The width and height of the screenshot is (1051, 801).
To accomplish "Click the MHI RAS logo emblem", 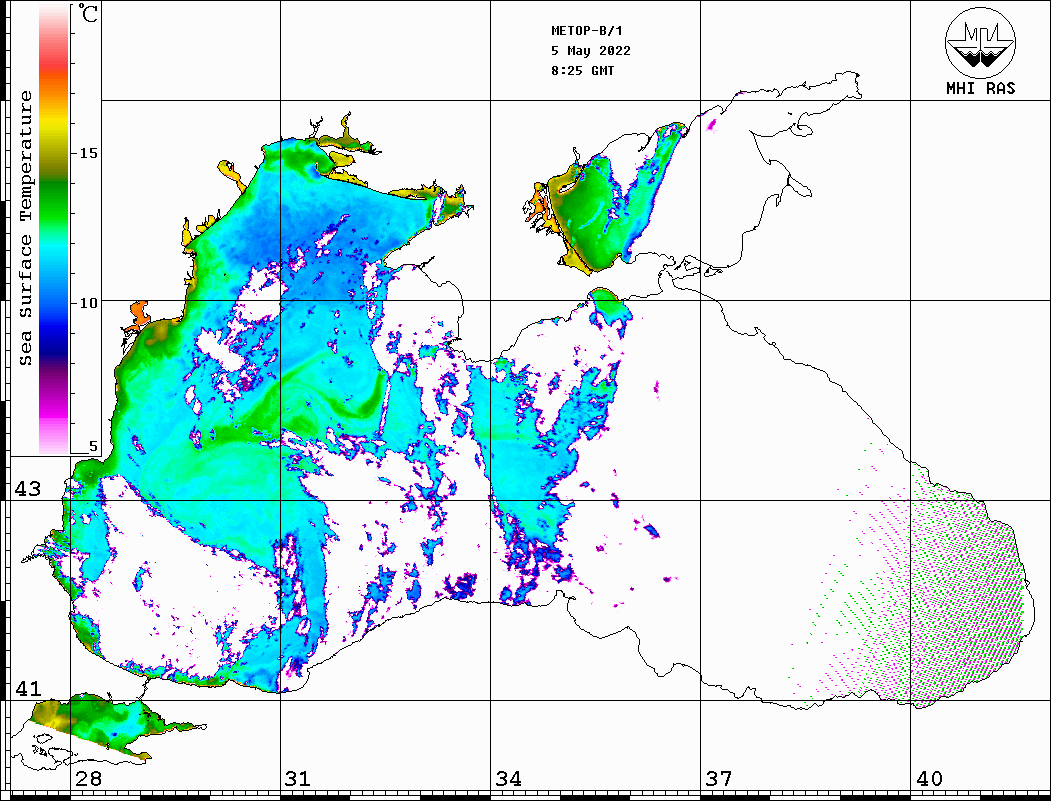I will [x=980, y=42].
